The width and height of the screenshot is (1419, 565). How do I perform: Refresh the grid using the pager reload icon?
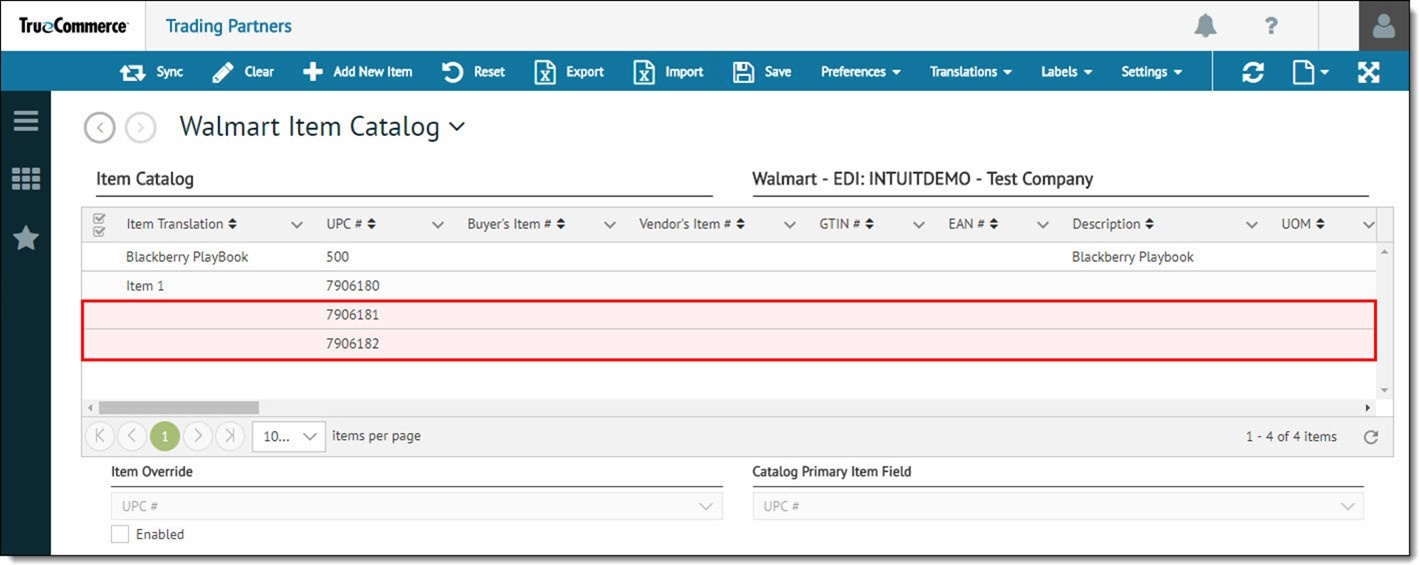coord(1371,437)
